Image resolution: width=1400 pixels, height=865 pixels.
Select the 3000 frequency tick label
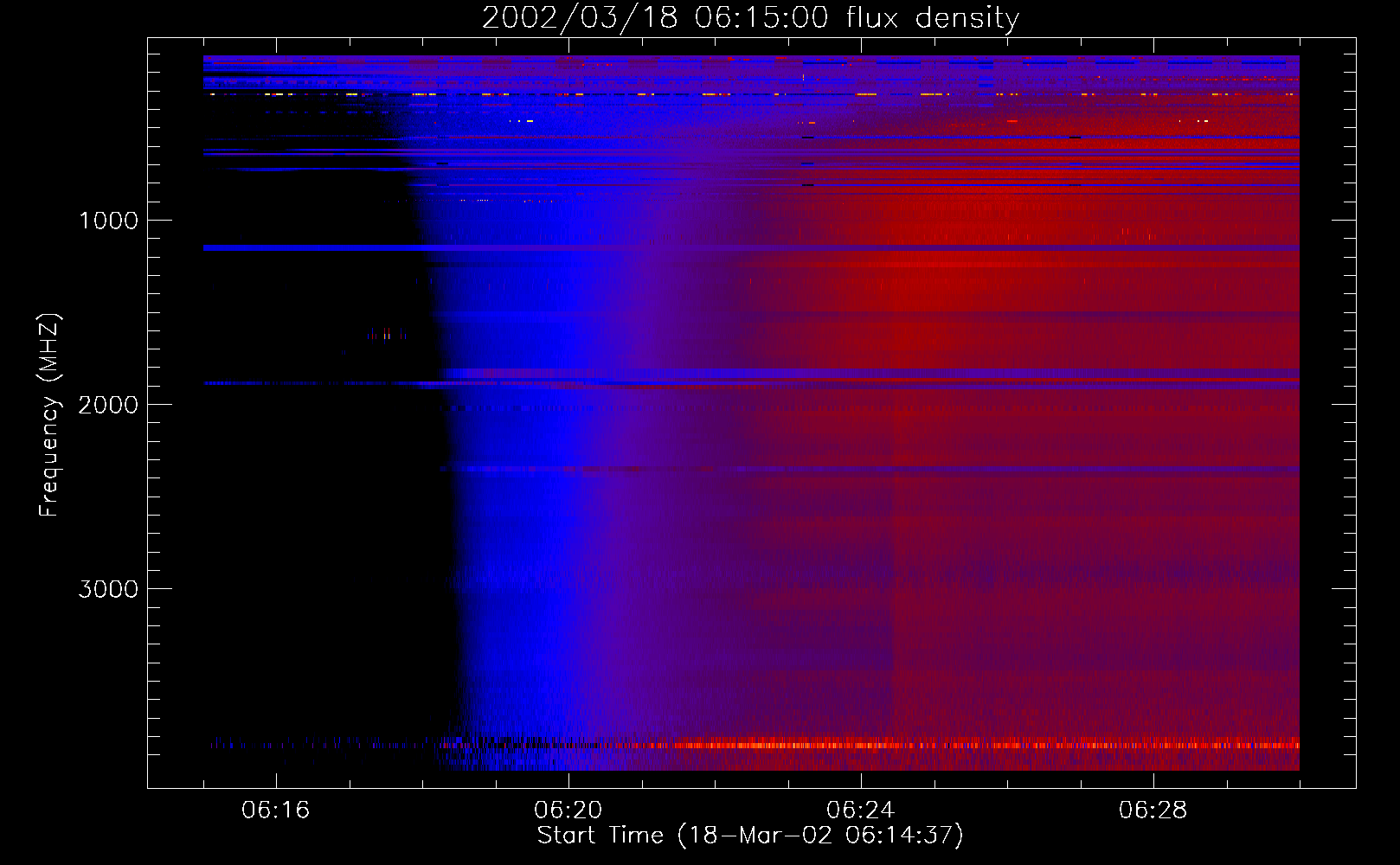click(x=108, y=589)
